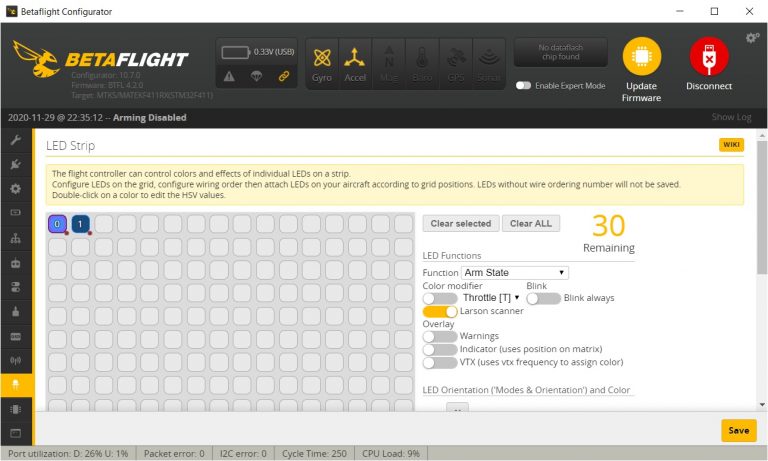Click the failsafe parachute icon
Viewport: 768px width, 461px height.
point(256,76)
